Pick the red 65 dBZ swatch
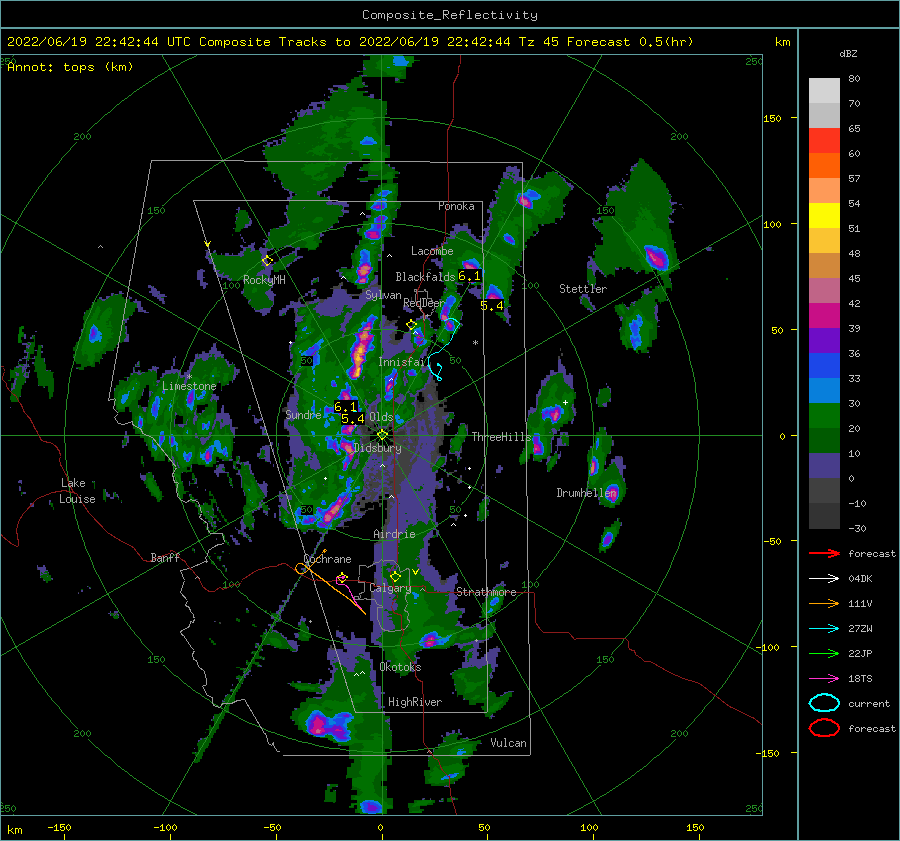 [x=824, y=141]
